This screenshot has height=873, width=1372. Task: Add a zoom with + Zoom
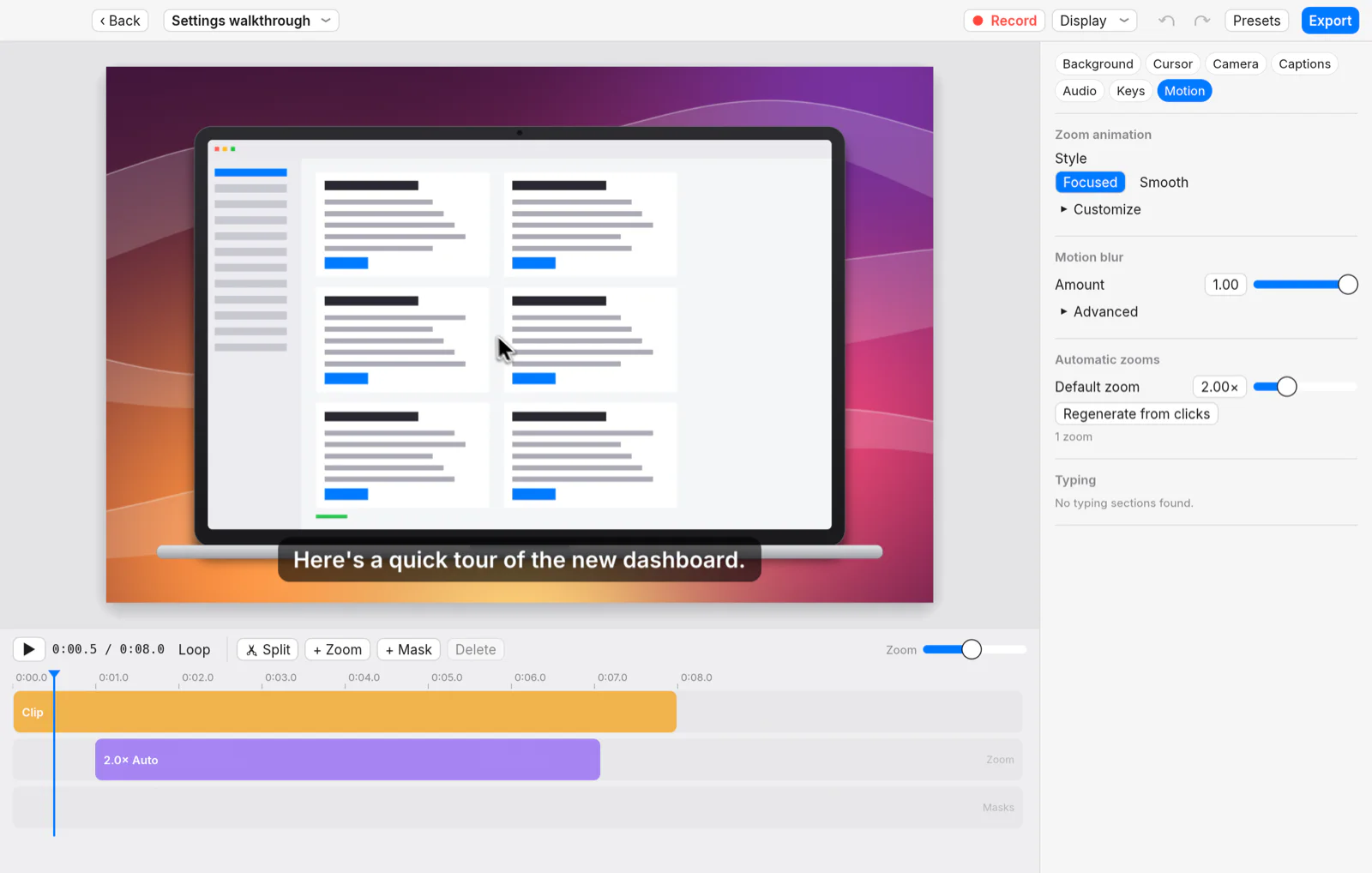pyautogui.click(x=337, y=649)
